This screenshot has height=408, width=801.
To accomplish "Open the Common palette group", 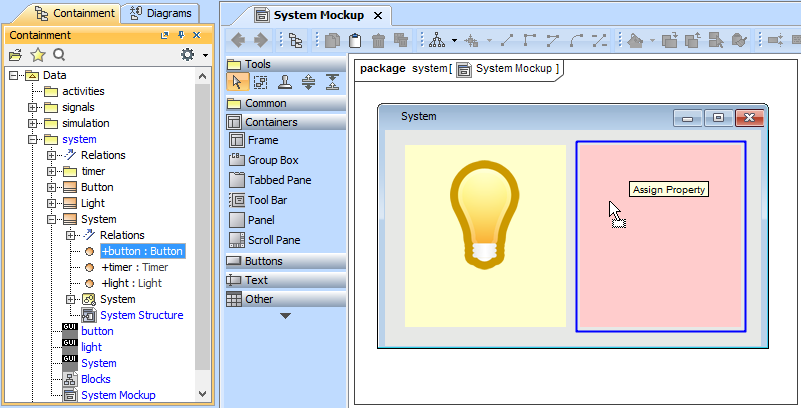I will point(286,103).
